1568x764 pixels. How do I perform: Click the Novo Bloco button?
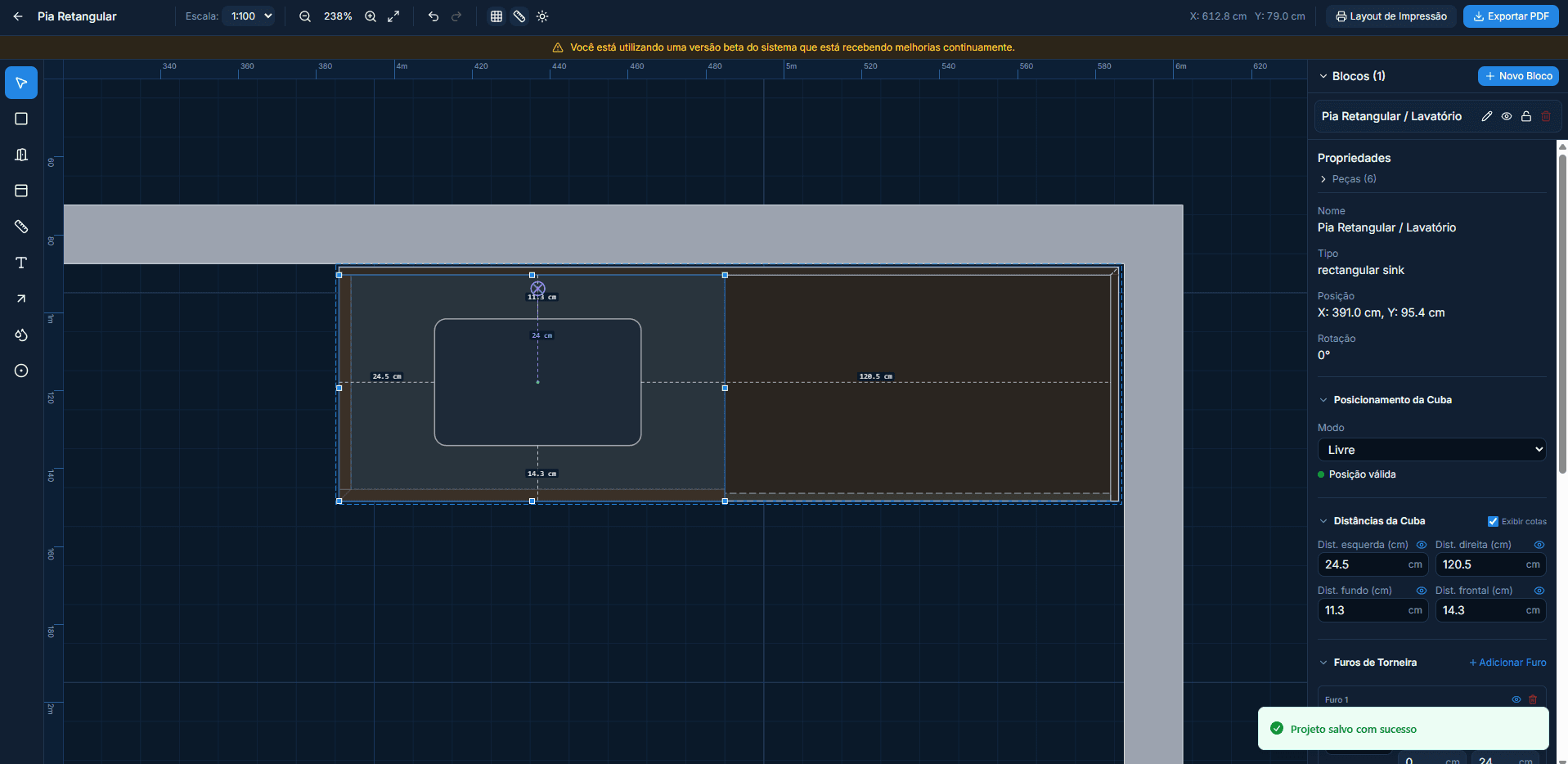tap(1518, 76)
